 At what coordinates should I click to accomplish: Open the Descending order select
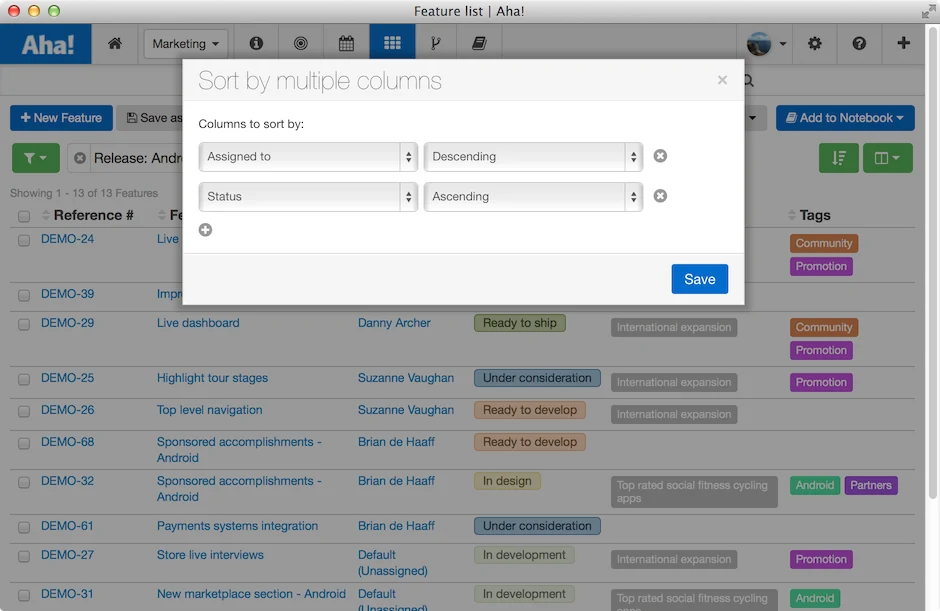[x=533, y=156]
